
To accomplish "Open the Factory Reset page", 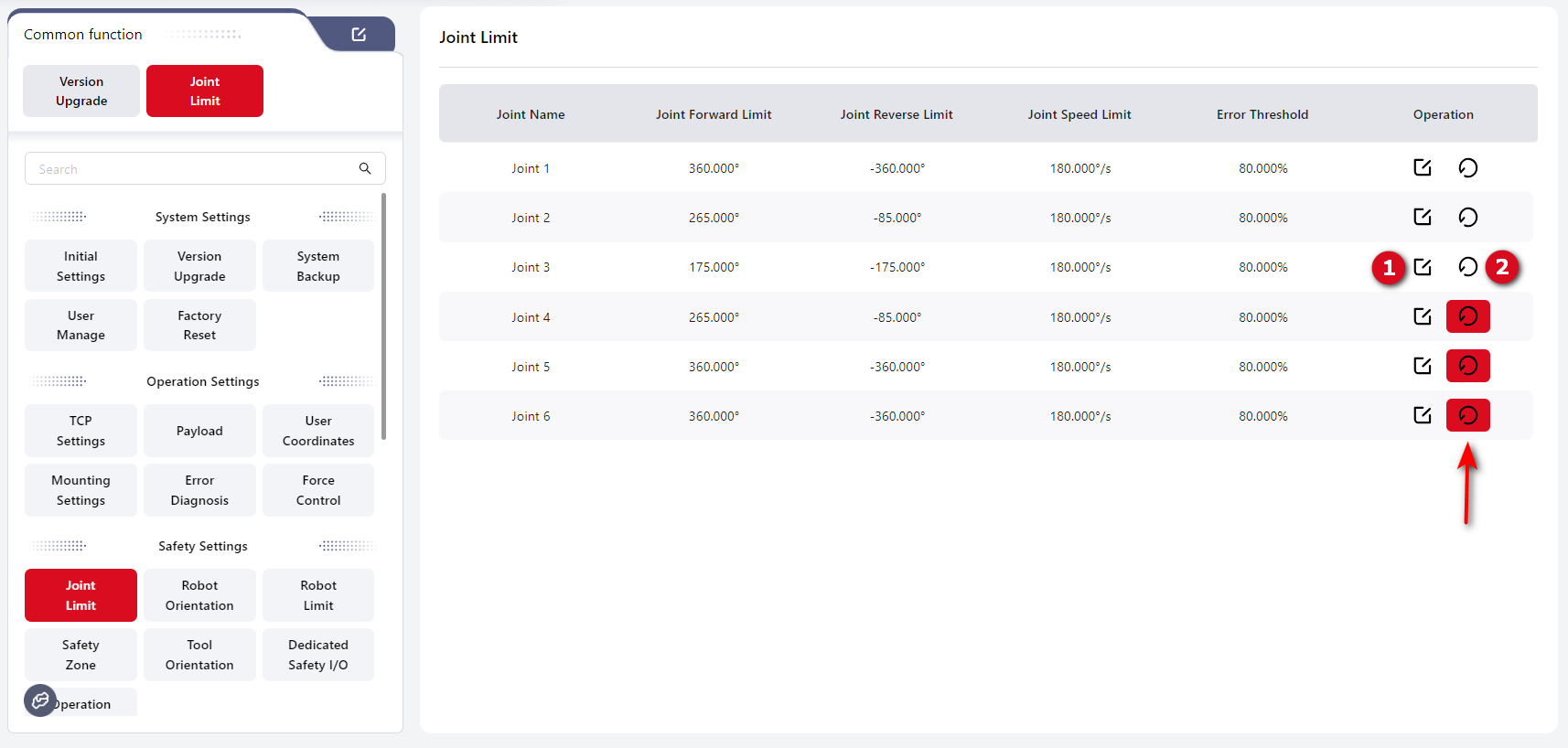I will (x=199, y=326).
